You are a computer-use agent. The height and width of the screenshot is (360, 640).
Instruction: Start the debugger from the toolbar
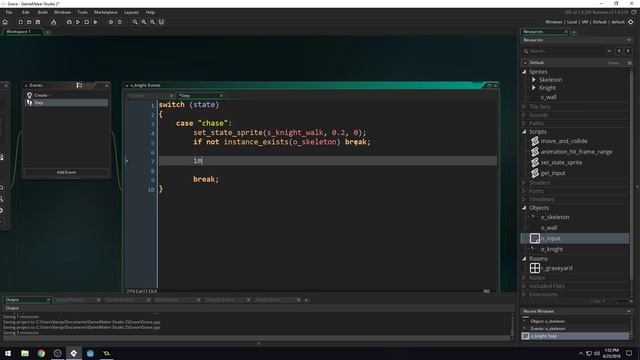69,22
